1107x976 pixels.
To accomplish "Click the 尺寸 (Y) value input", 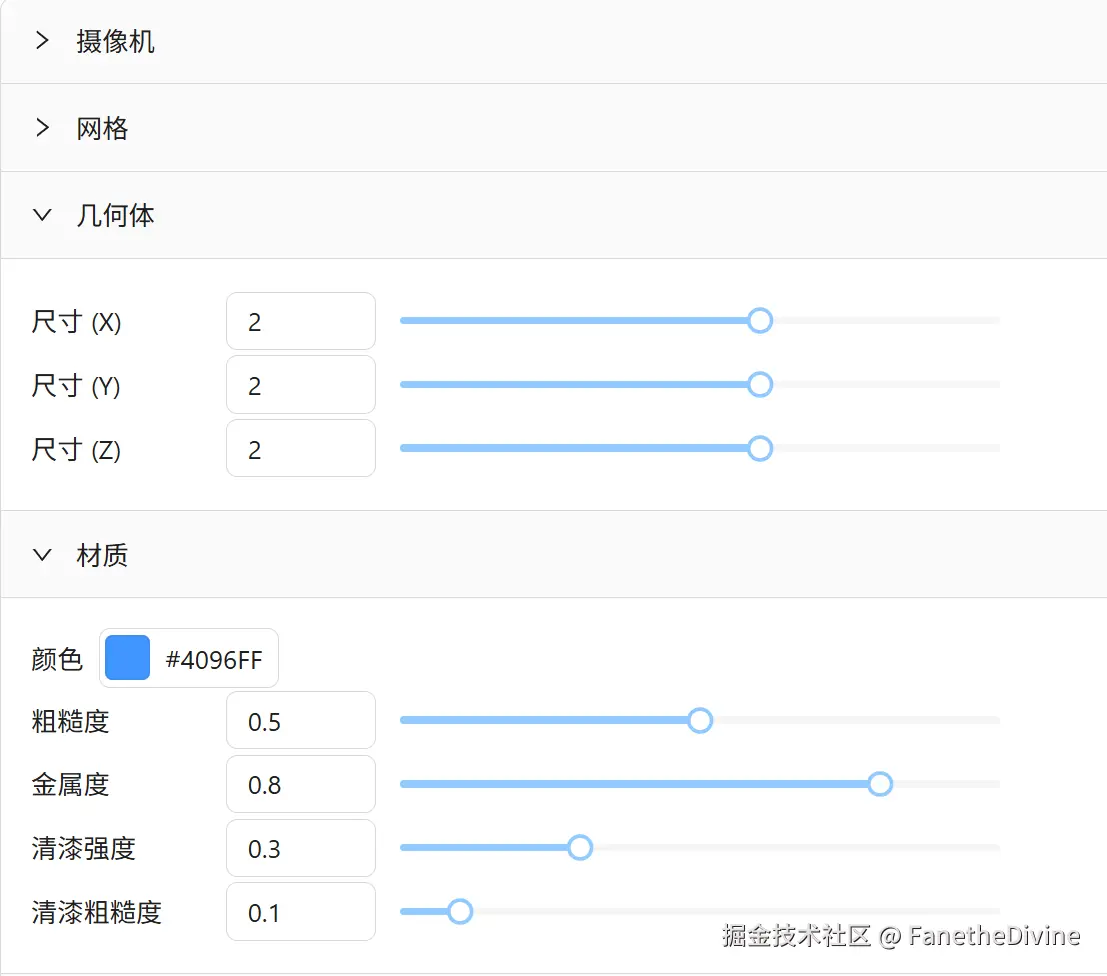I will tap(301, 385).
